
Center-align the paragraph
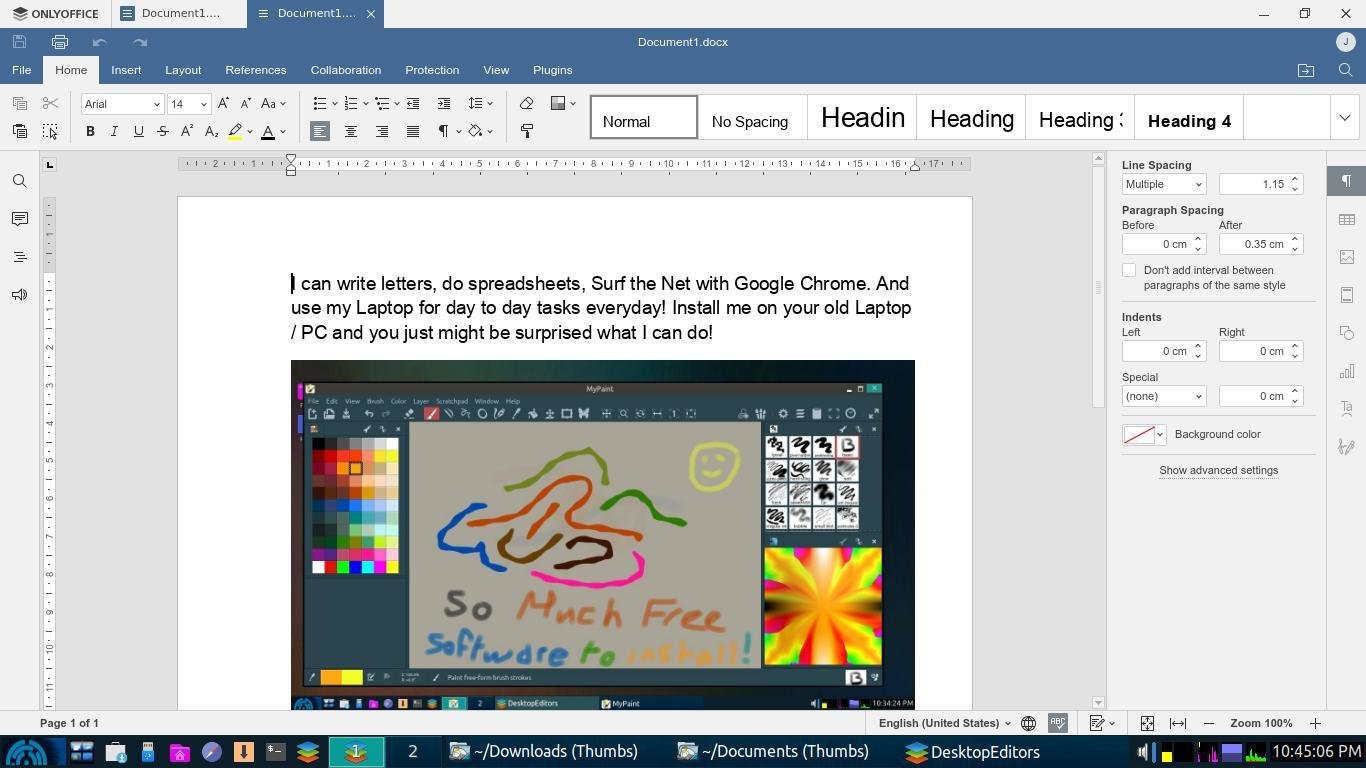(x=351, y=131)
